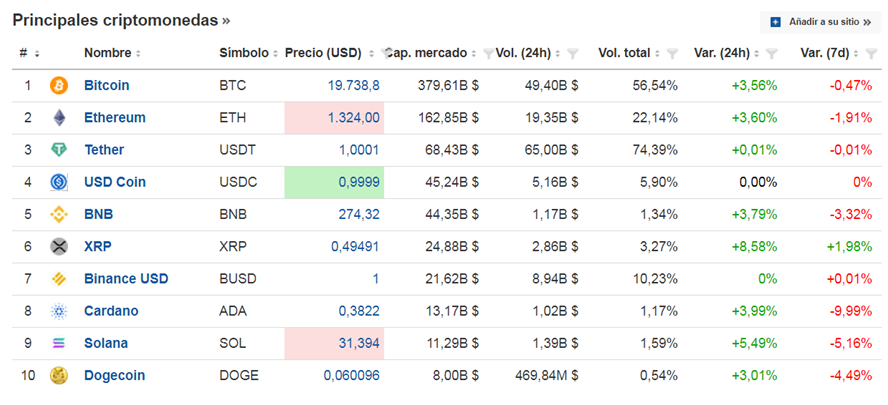Click the BNB yellow logo icon
This screenshot has width=888, height=405.
coord(59,215)
